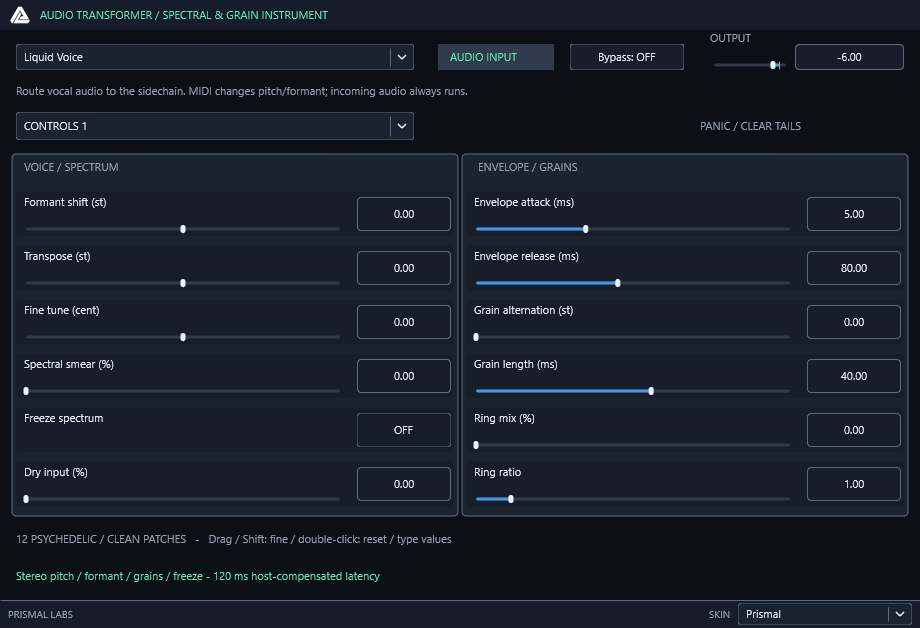
Task: Click the "12 PSYCHEDELIC / CLEAN PATCHES" text
Action: (x=101, y=539)
